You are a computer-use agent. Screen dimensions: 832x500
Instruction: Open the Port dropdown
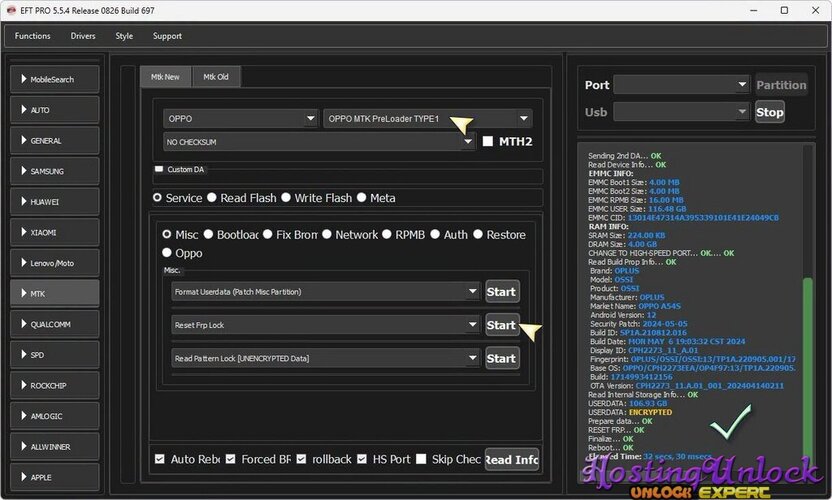click(x=681, y=84)
